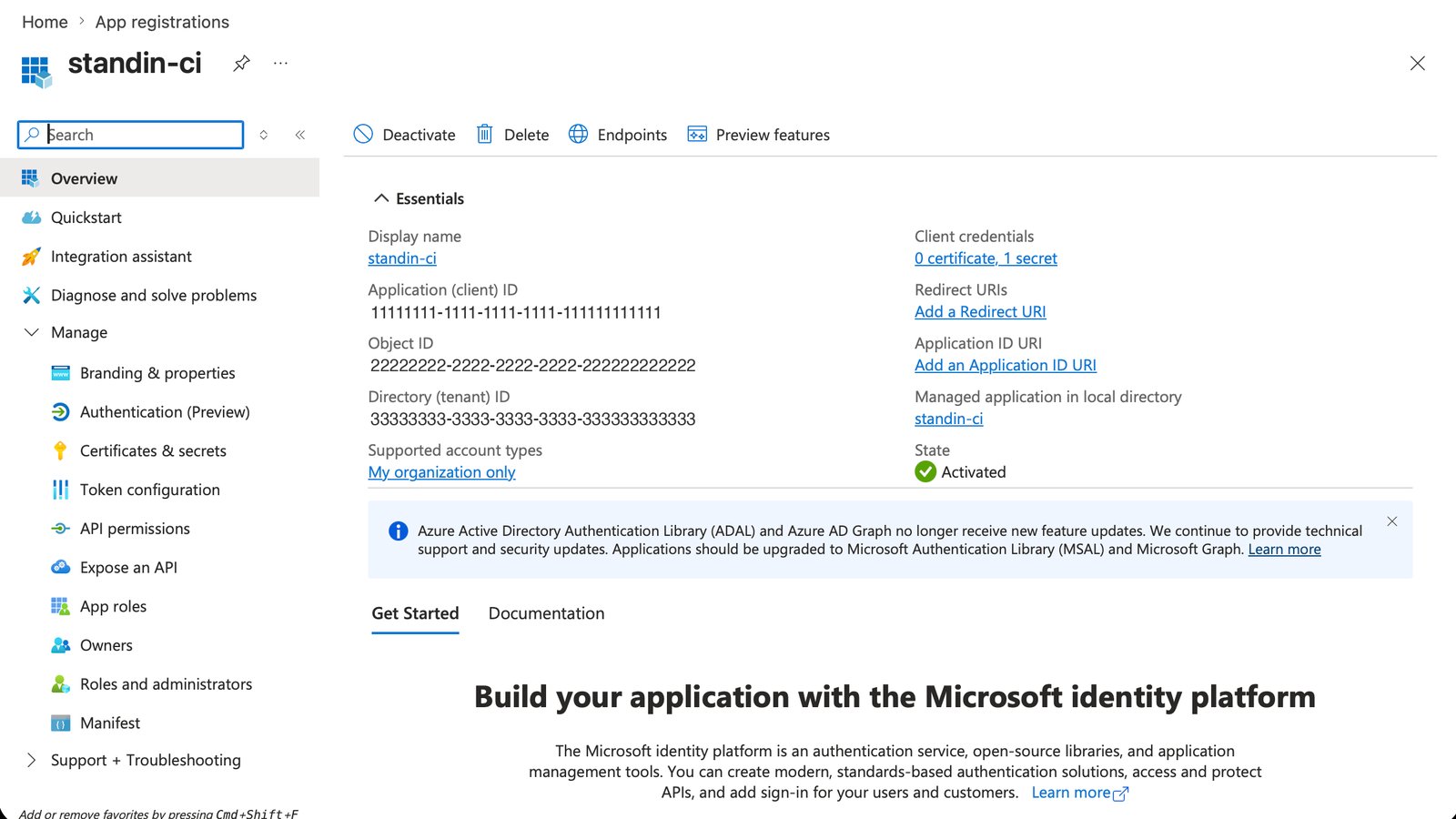Switch to the Documentation tab
Screen dimensions: 1456x819
546,613
